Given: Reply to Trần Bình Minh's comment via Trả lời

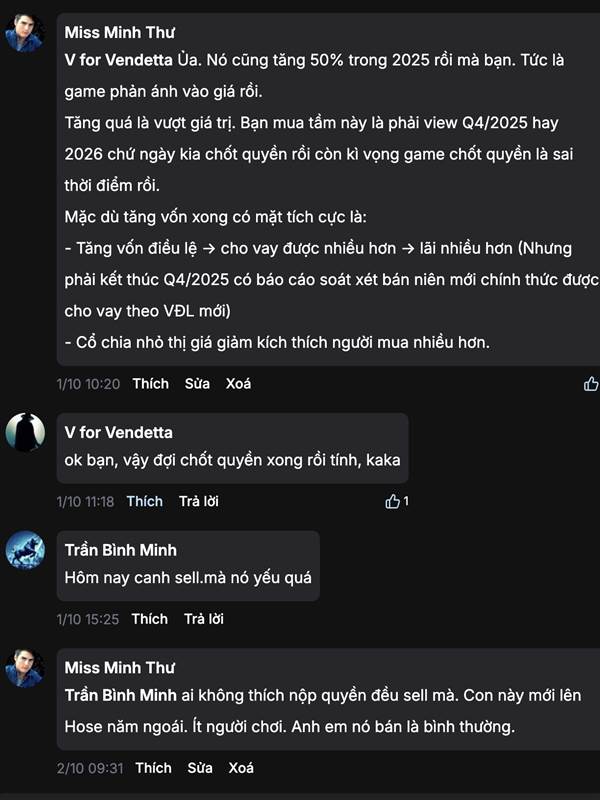Looking at the screenshot, I should 203,619.
